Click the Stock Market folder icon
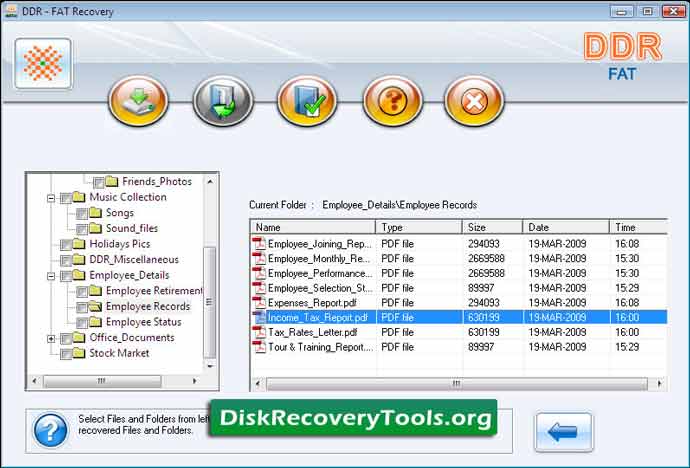This screenshot has width=690, height=468. click(x=79, y=353)
